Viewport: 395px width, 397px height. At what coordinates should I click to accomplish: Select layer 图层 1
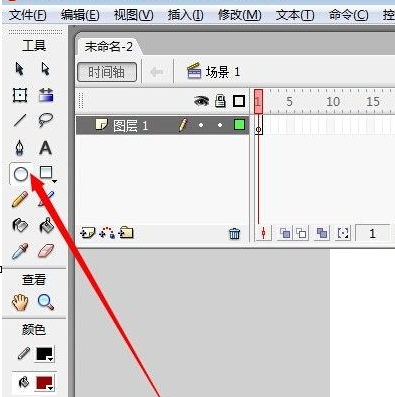162,125
